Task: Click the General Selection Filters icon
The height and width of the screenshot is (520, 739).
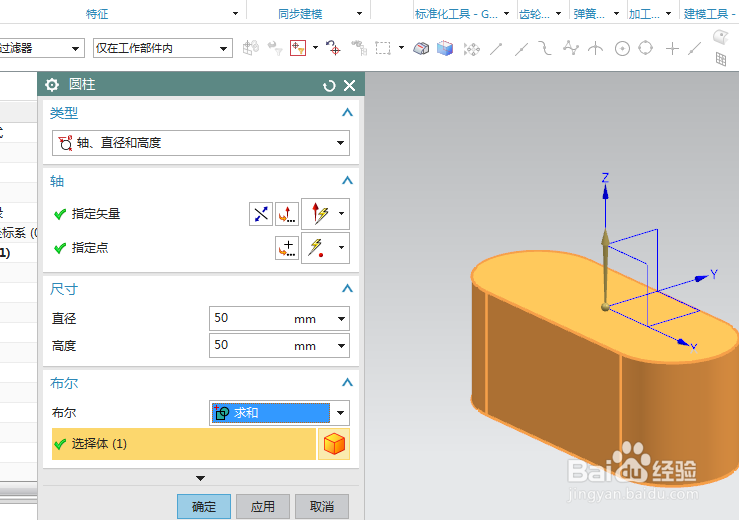Action: 251,48
